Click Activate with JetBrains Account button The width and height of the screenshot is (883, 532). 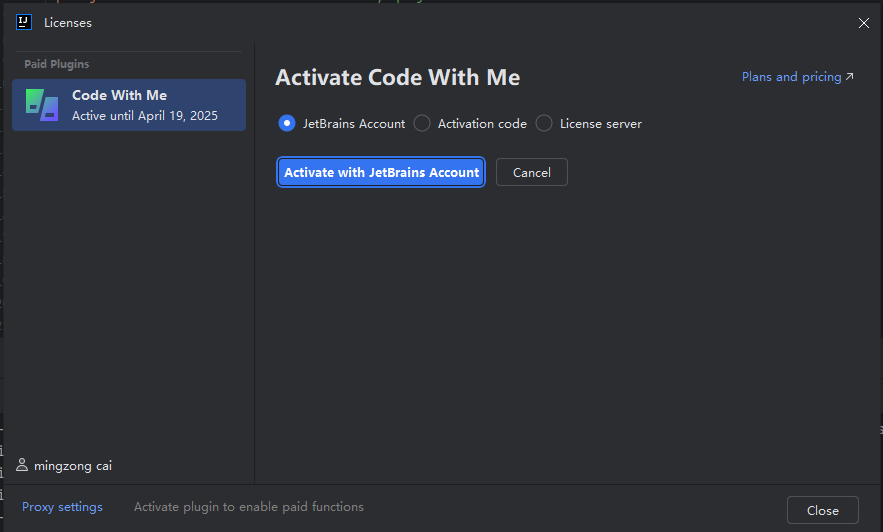(x=381, y=172)
